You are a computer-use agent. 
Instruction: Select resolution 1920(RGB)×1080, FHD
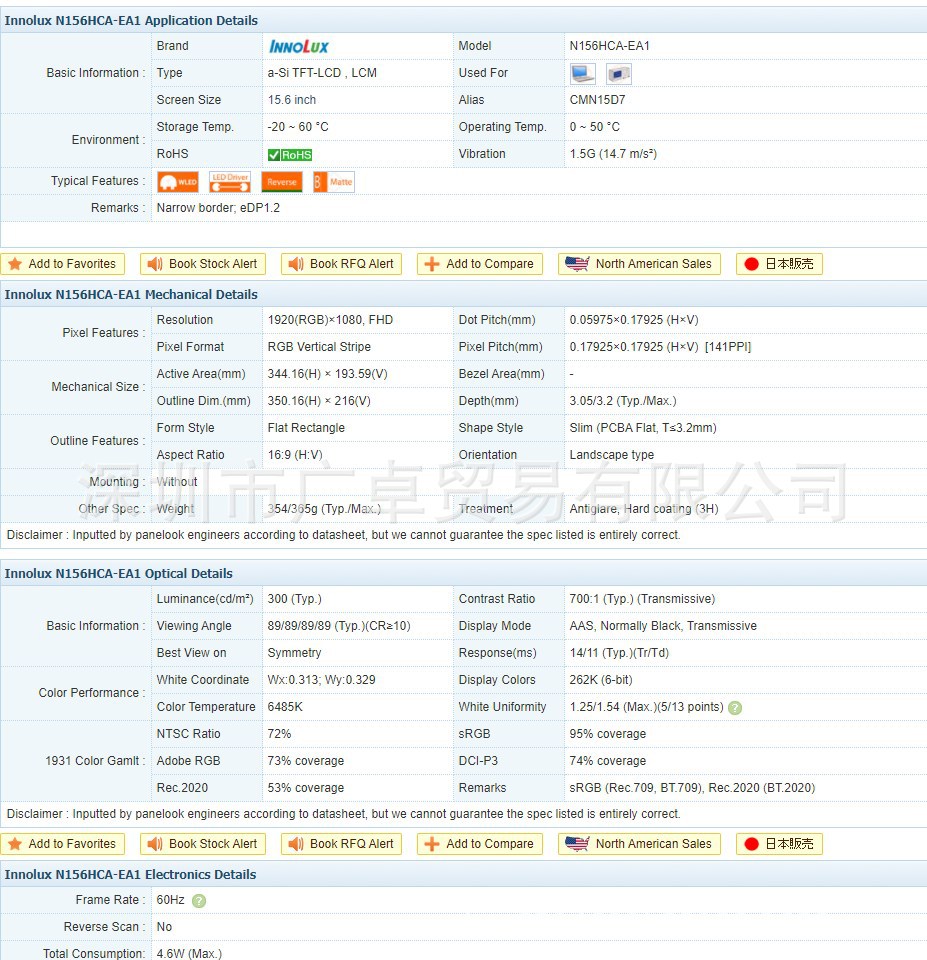330,320
